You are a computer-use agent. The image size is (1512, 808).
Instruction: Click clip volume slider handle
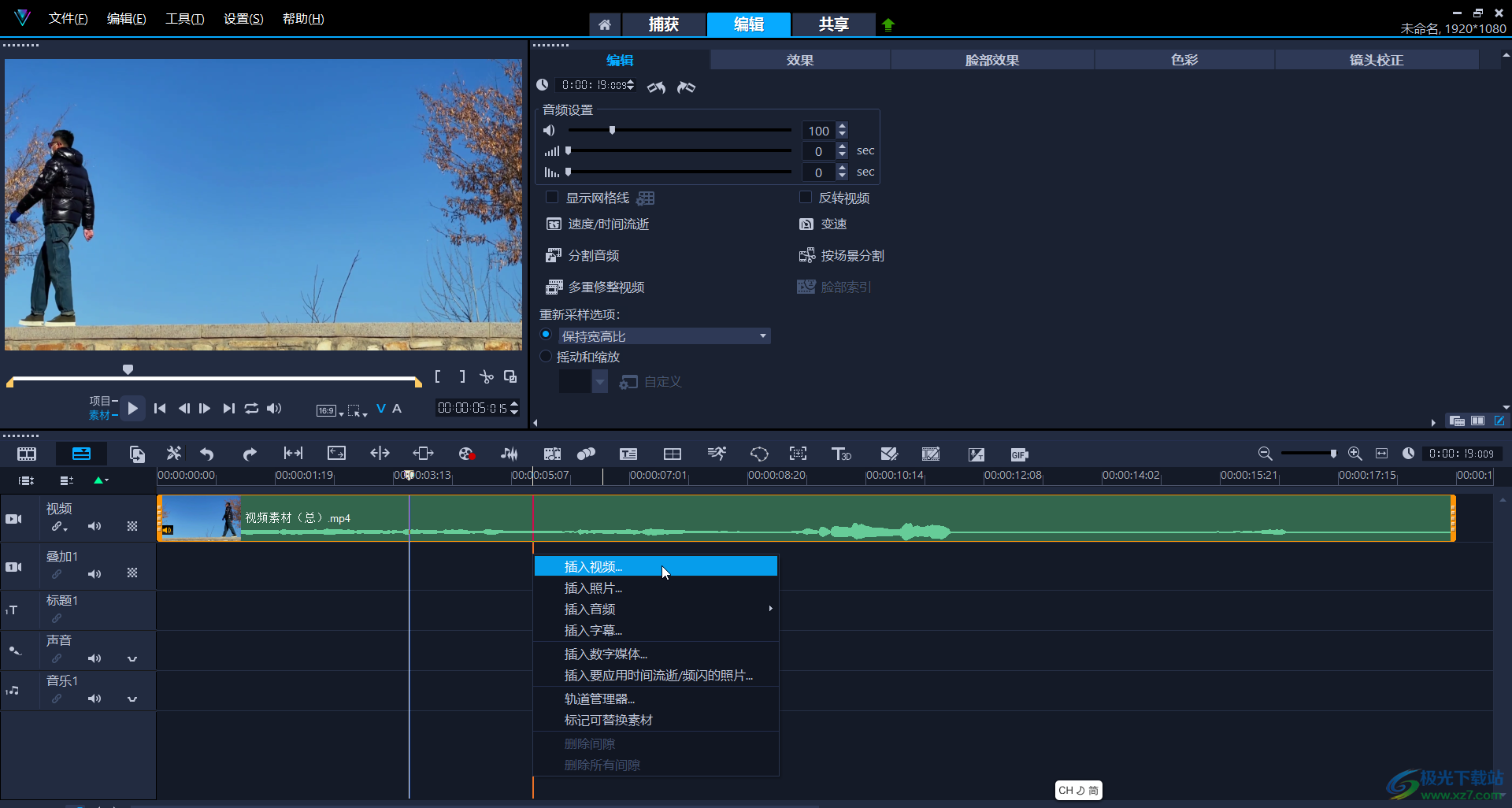pos(612,130)
